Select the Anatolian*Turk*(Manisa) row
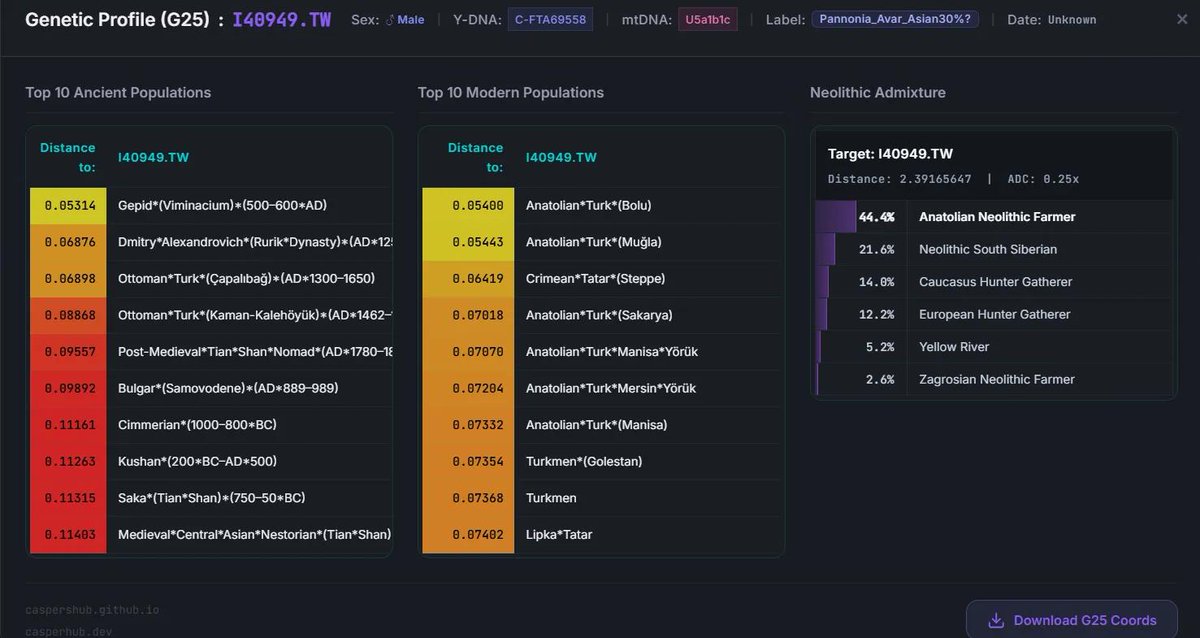 coord(602,424)
